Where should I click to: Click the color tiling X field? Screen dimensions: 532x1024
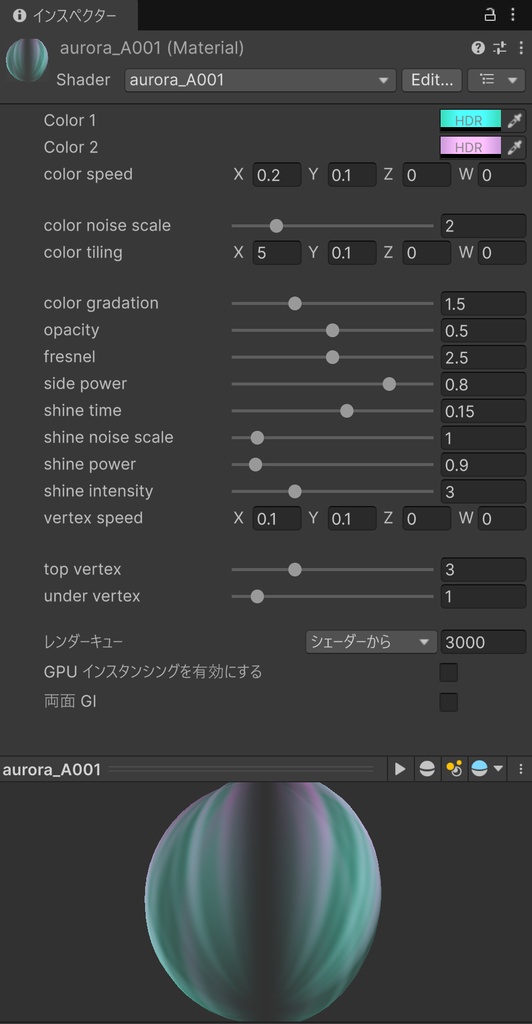coord(277,253)
